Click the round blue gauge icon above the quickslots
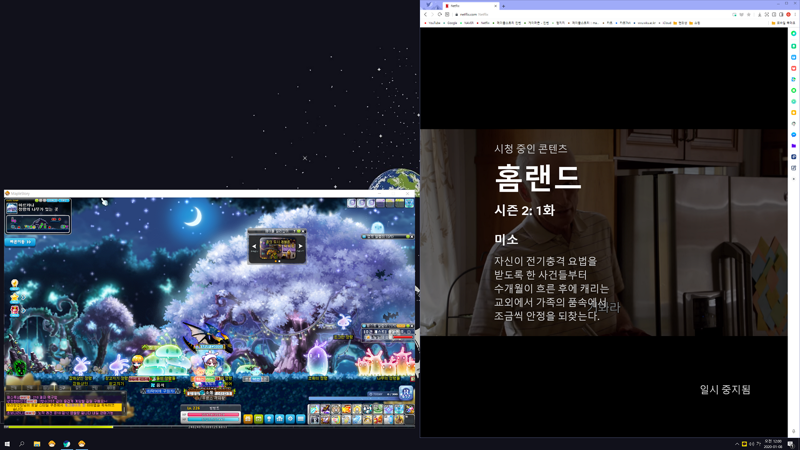The height and width of the screenshot is (450, 800). (406, 393)
